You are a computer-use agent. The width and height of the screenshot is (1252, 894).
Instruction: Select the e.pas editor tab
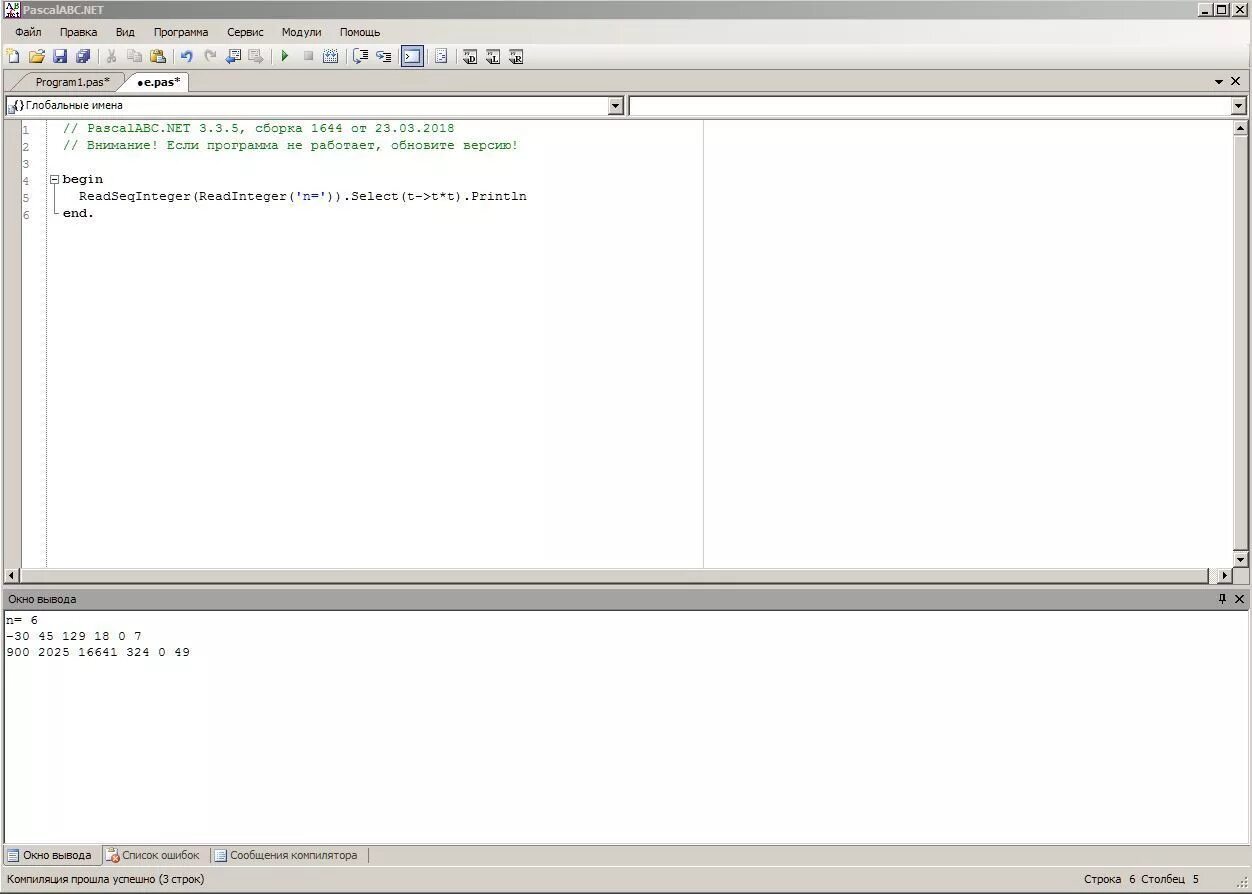click(x=159, y=82)
